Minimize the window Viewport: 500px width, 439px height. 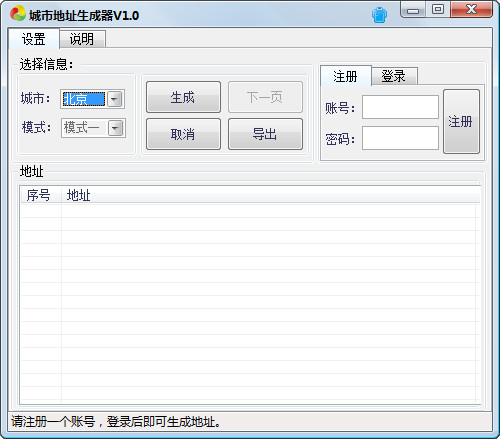[413, 10]
